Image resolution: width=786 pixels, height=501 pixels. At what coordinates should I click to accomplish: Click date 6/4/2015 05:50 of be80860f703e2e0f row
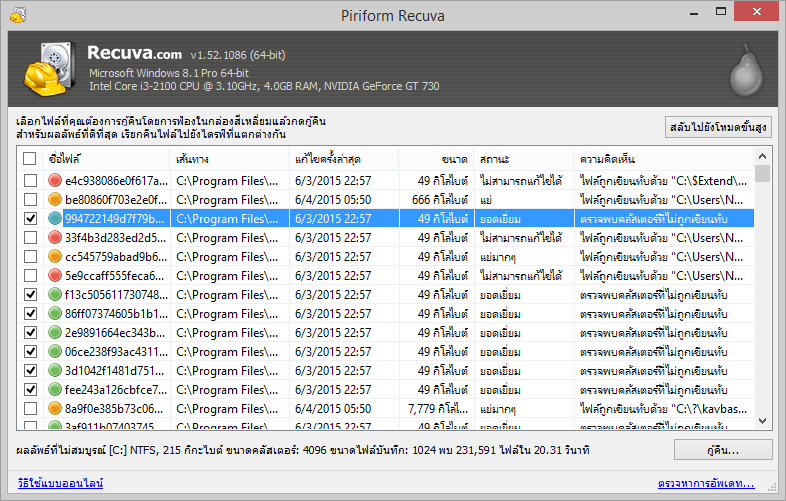333,200
